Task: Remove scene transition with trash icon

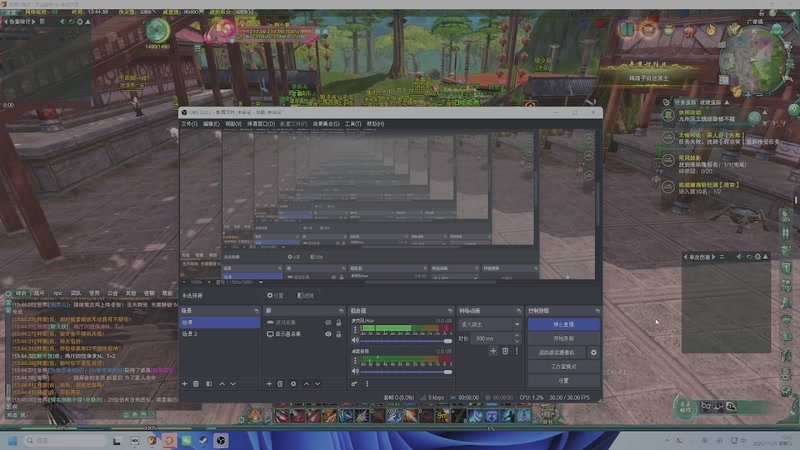Action: click(505, 351)
